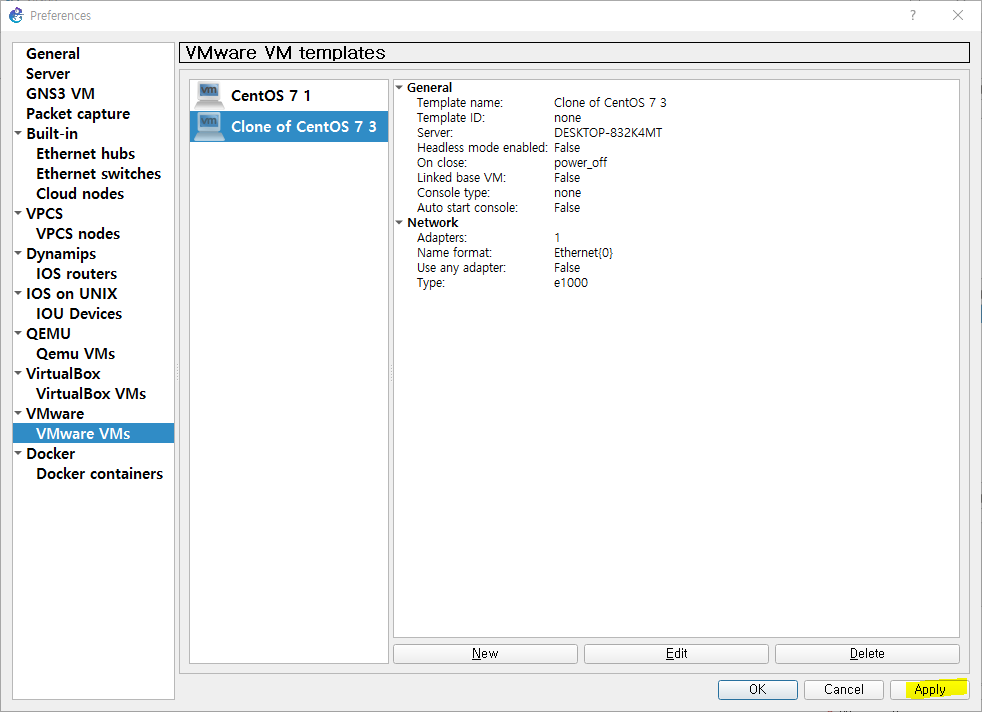This screenshot has width=982, height=712.
Task: Select IOS routers in the sidebar
Action: point(76,274)
